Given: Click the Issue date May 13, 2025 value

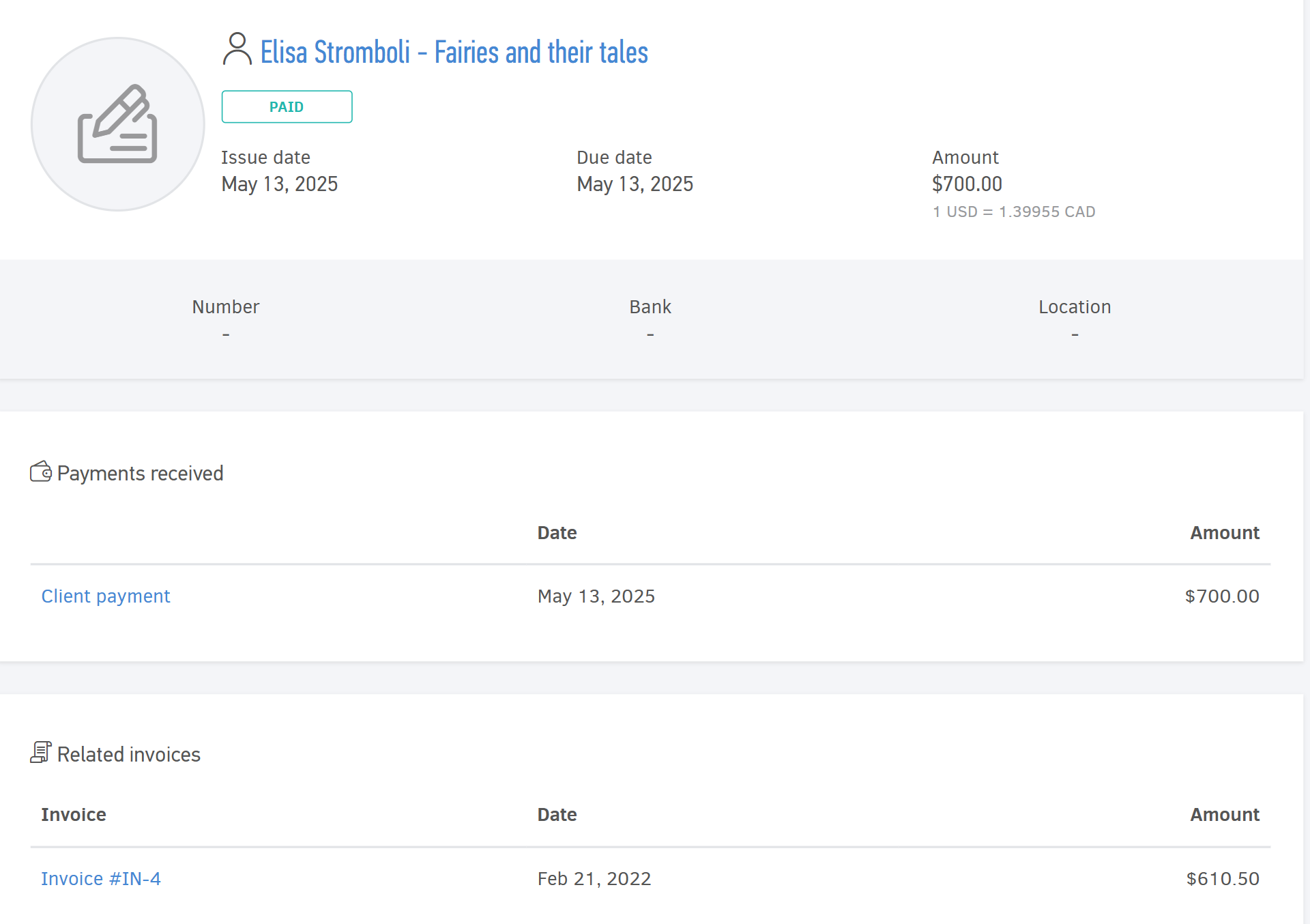Looking at the screenshot, I should point(280,184).
